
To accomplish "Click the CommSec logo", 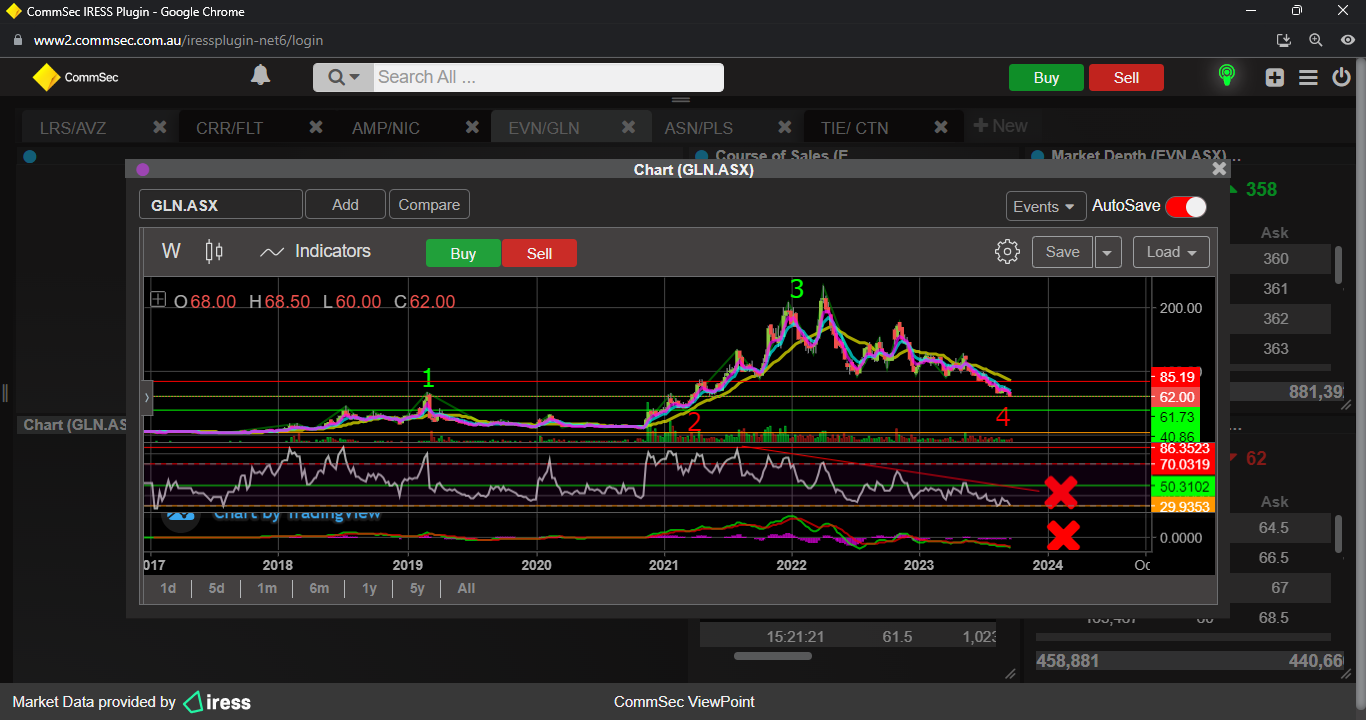I will click(x=76, y=77).
